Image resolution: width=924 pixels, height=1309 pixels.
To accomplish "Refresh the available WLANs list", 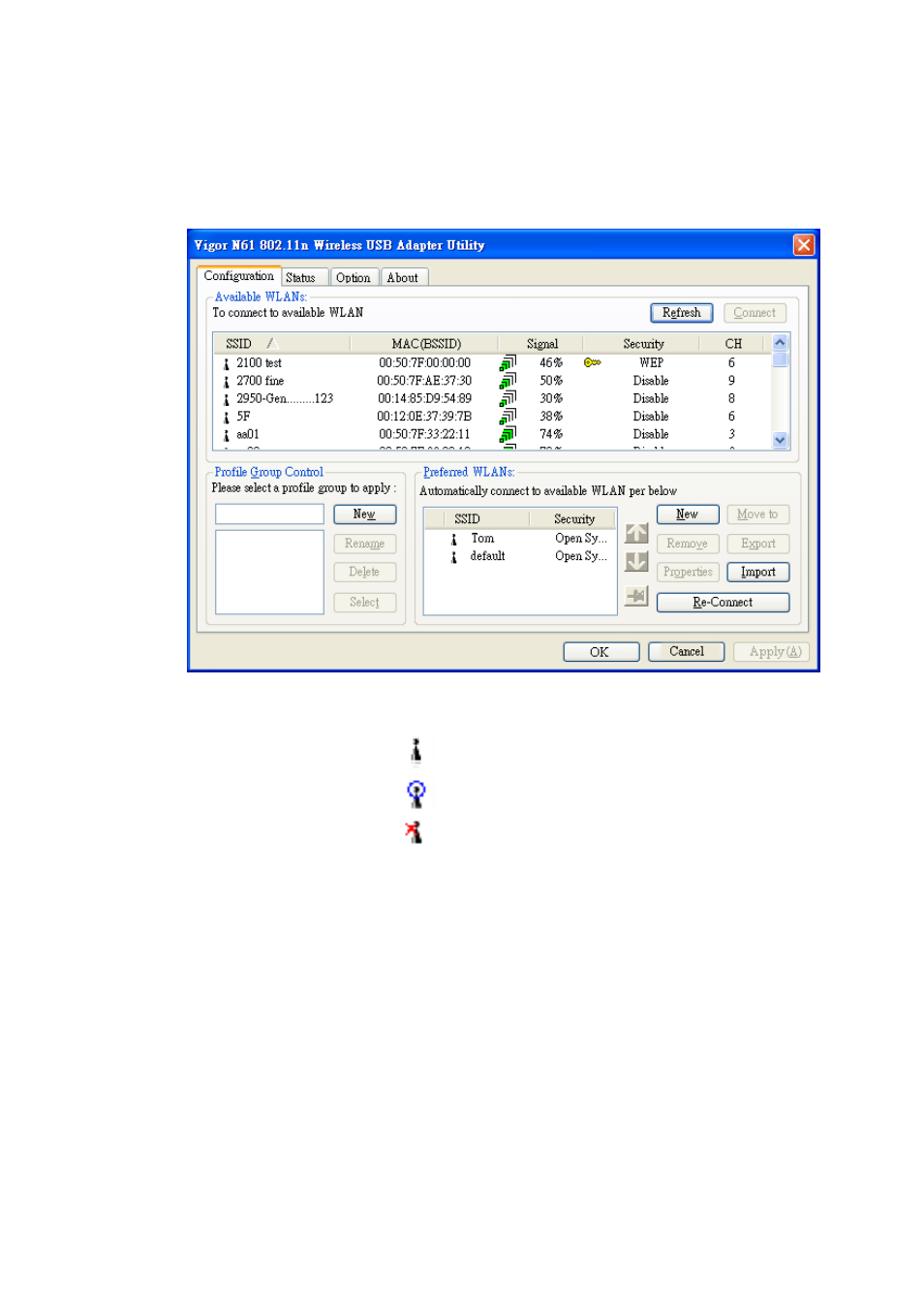I will pos(682,313).
